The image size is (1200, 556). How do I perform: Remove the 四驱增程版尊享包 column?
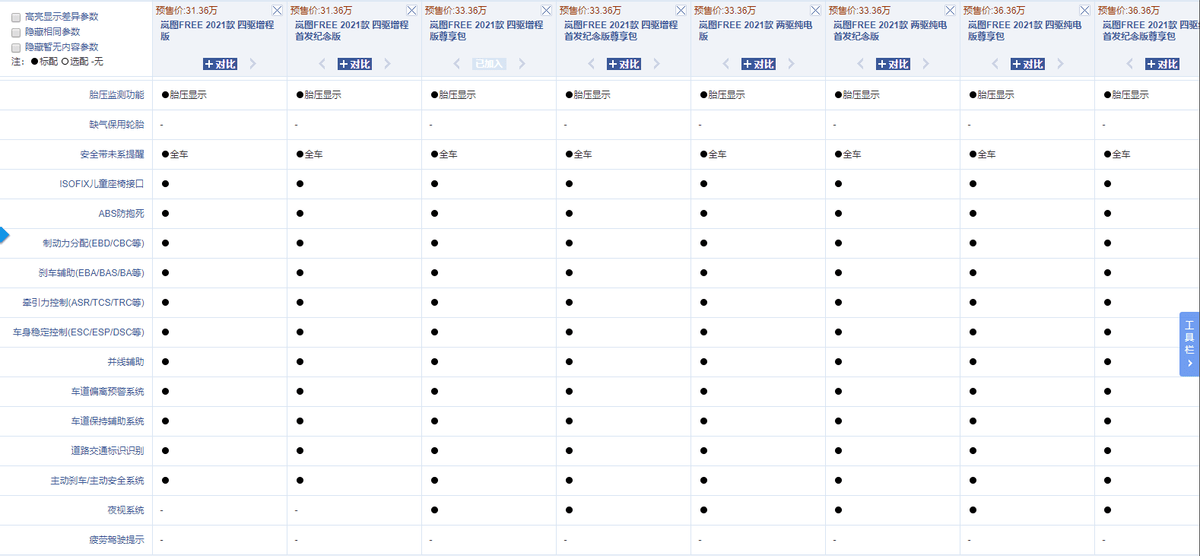[x=546, y=10]
